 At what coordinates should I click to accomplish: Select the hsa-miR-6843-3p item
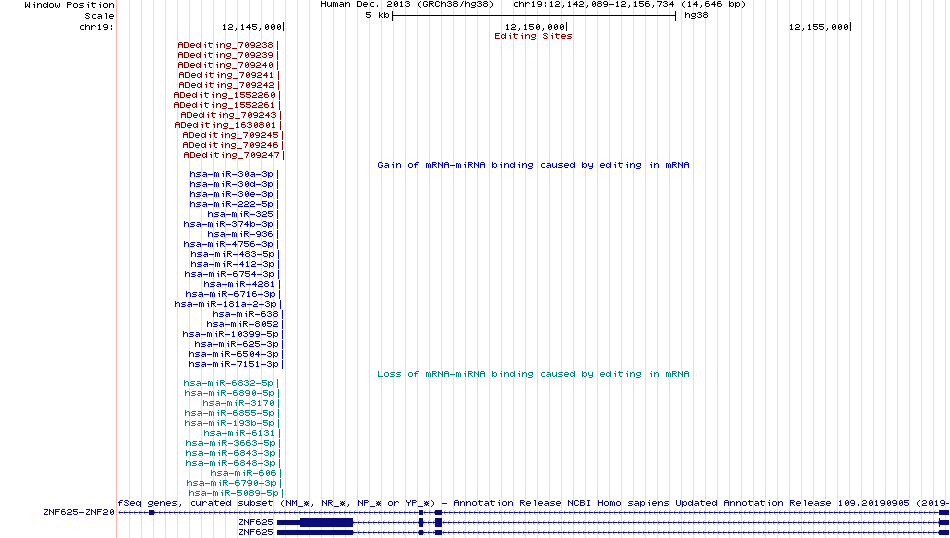[230, 453]
